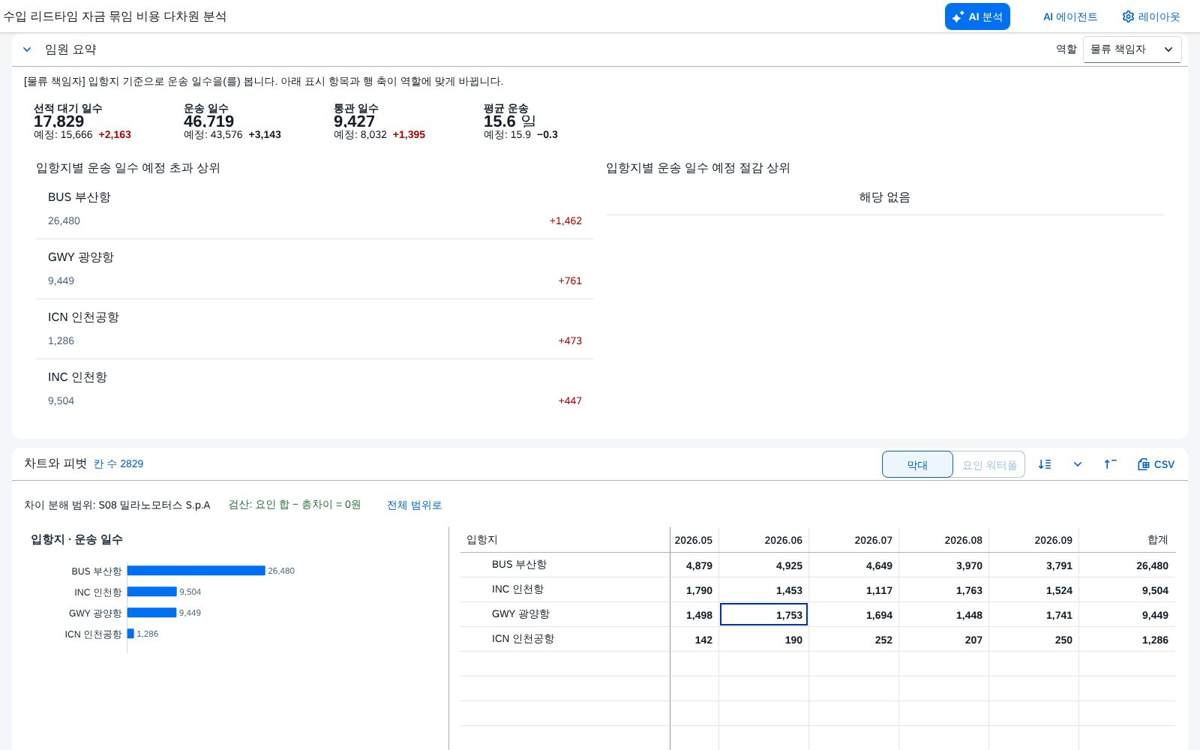
Task: Select the total cell 9,504 for INC 인천항
Action: tap(1128, 590)
